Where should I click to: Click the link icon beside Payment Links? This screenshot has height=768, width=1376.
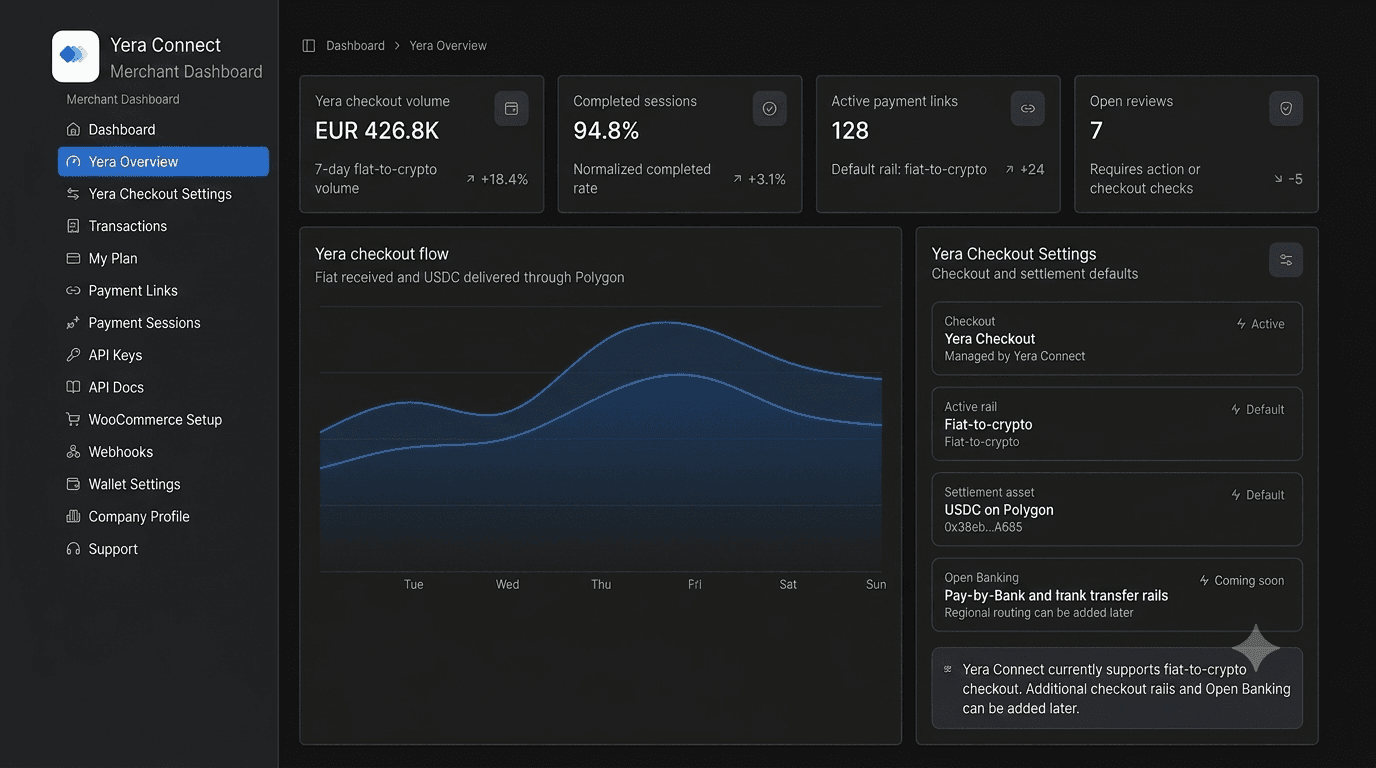[x=73, y=290]
